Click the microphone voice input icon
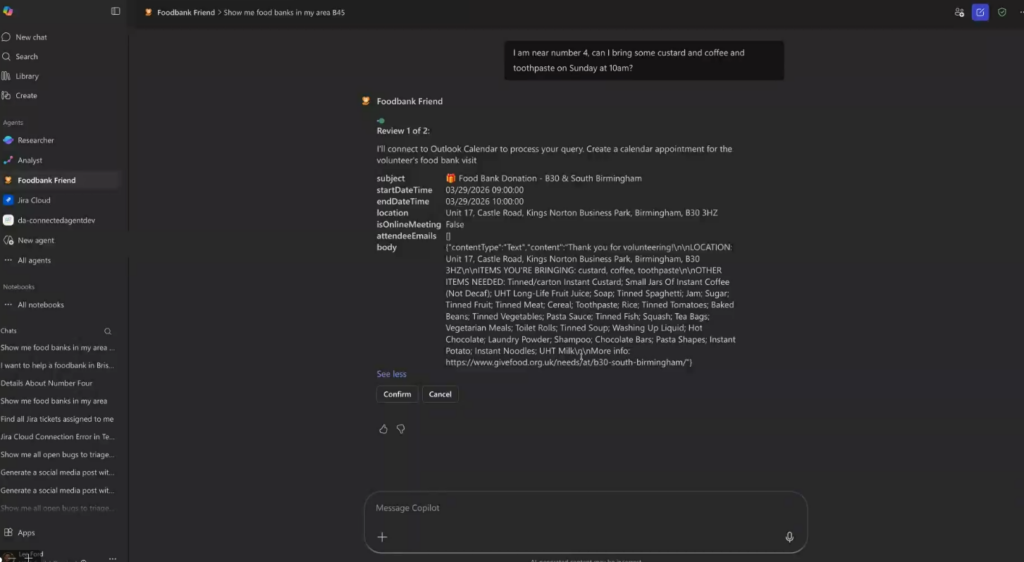The image size is (1024, 562). click(789, 537)
